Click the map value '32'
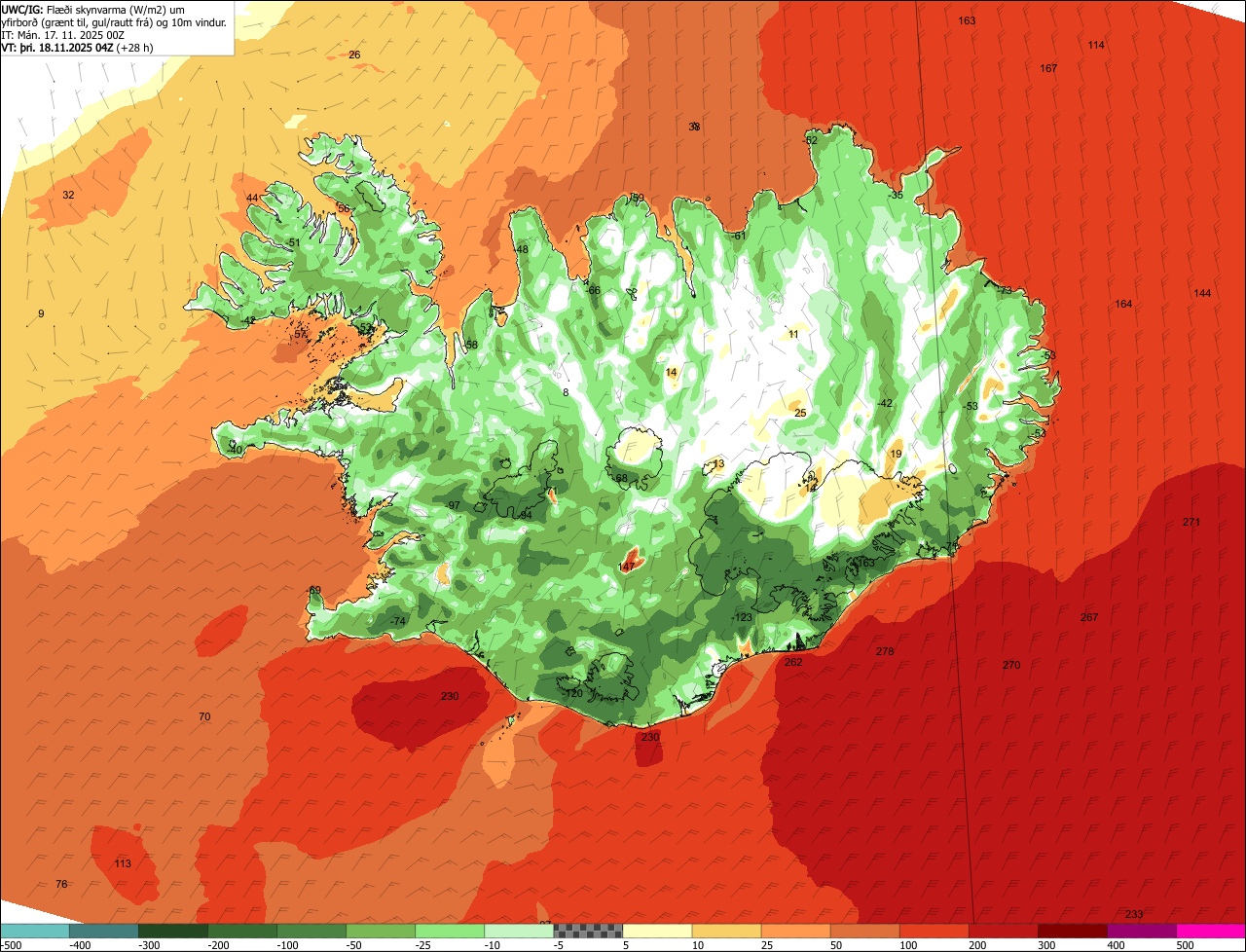This screenshot has width=1246, height=952. pyautogui.click(x=68, y=196)
